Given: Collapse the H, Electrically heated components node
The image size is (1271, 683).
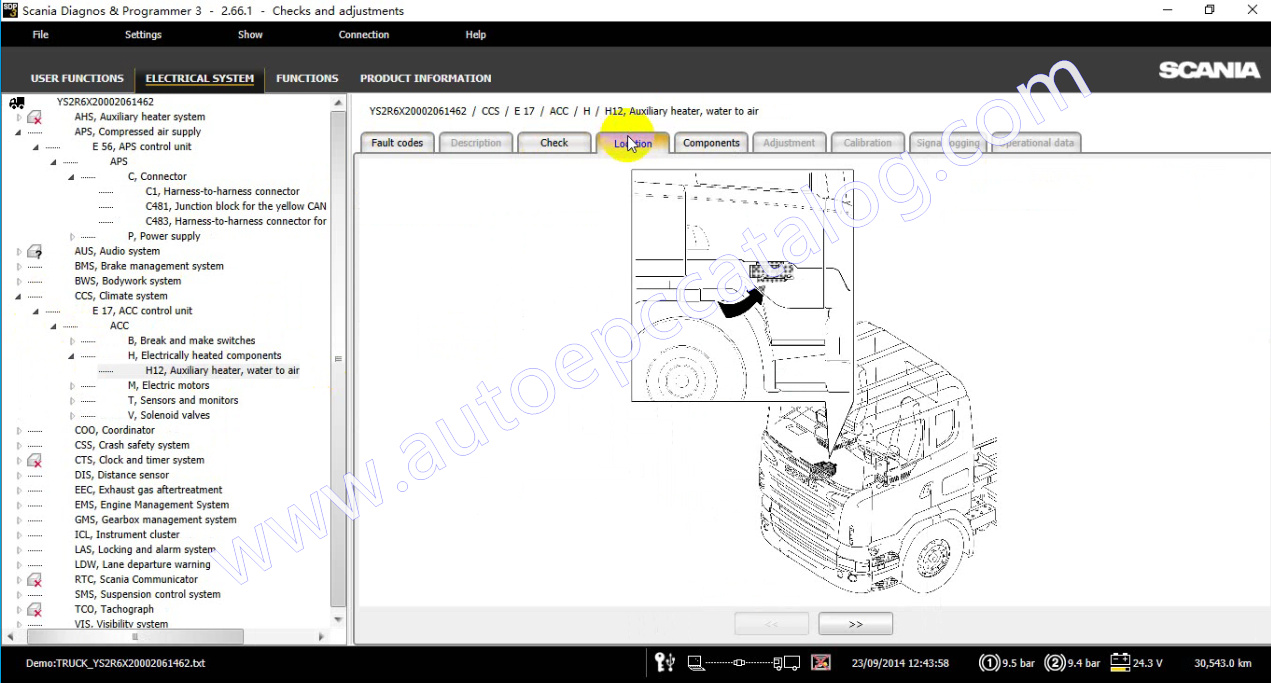Looking at the screenshot, I should [72, 356].
